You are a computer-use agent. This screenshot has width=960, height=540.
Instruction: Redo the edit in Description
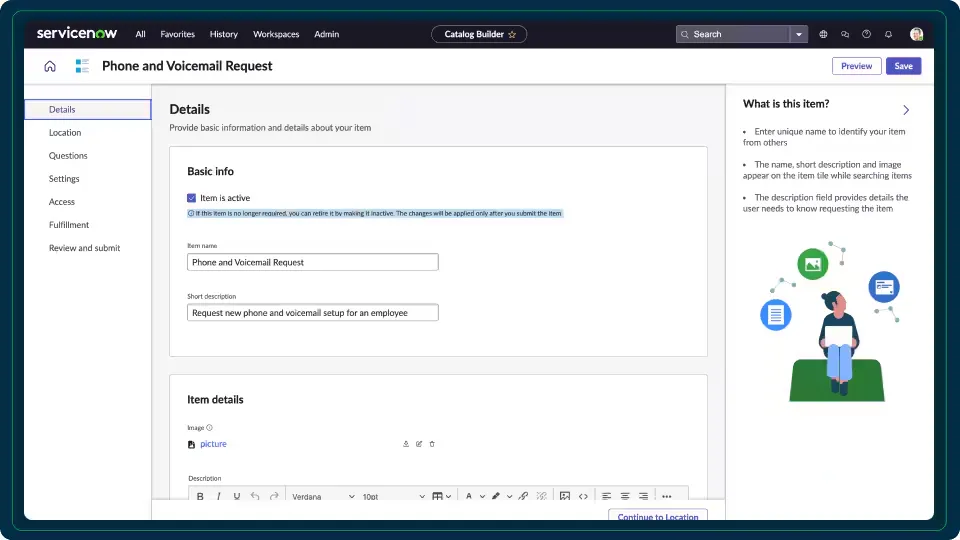[x=274, y=496]
